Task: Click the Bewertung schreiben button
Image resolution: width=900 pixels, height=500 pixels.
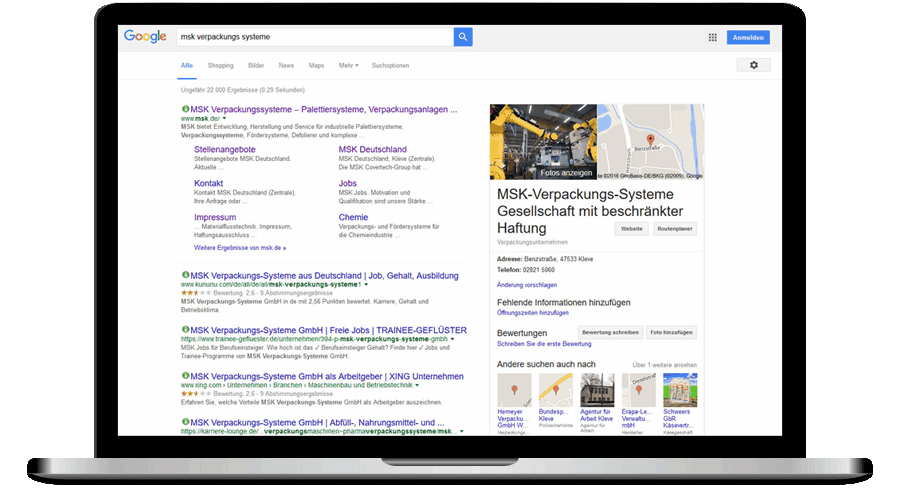Action: [610, 332]
